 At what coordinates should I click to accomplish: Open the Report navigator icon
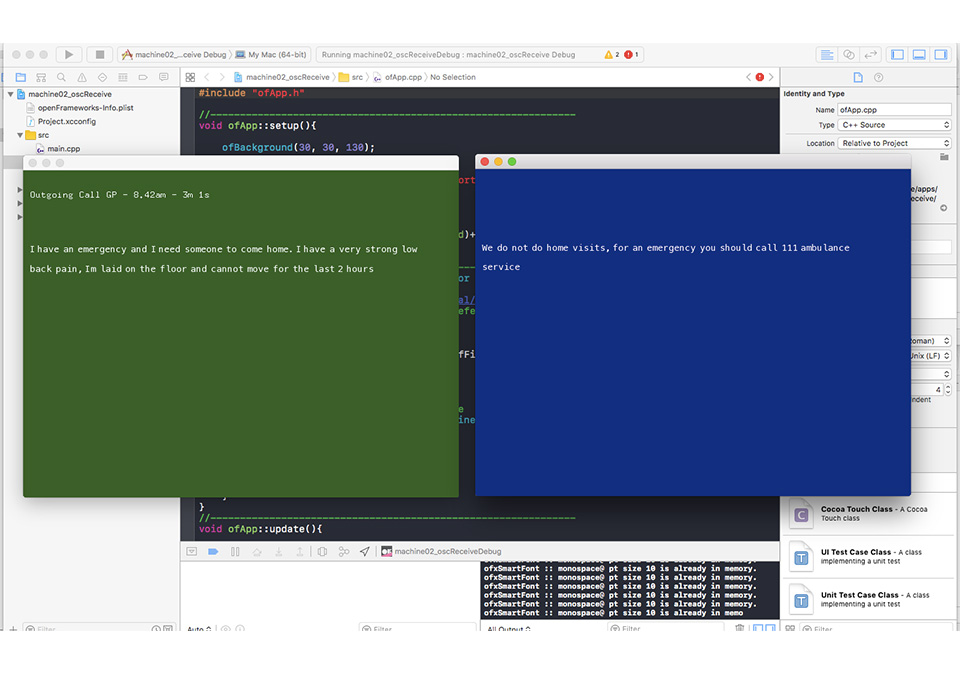(163, 77)
